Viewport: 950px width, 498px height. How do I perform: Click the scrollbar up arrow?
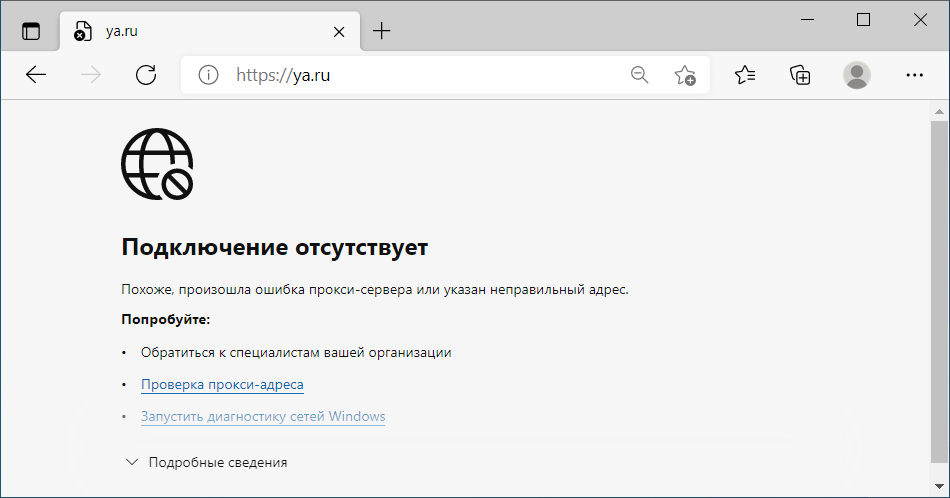(x=939, y=111)
